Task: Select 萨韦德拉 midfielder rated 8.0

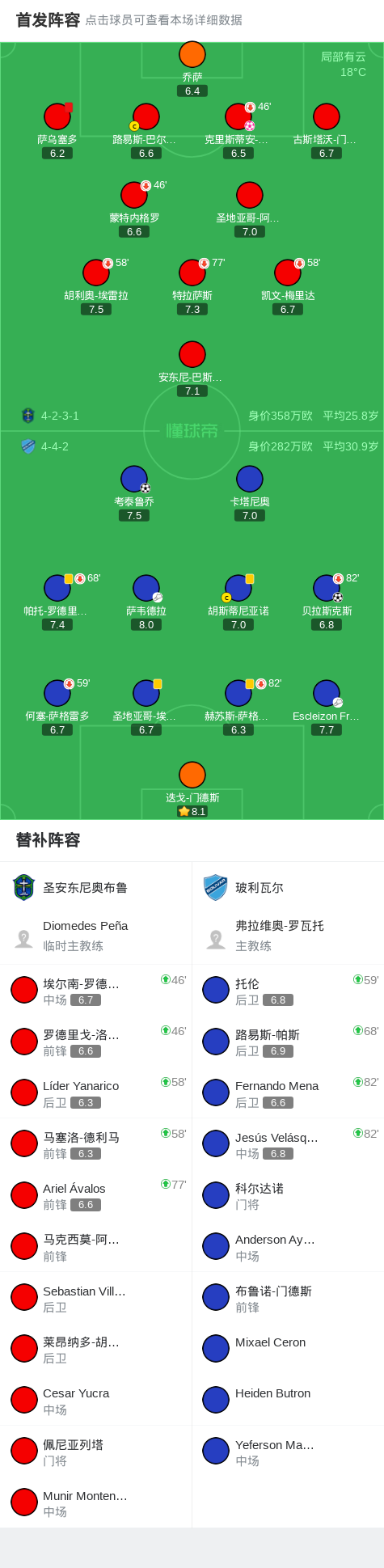Action: (146, 589)
